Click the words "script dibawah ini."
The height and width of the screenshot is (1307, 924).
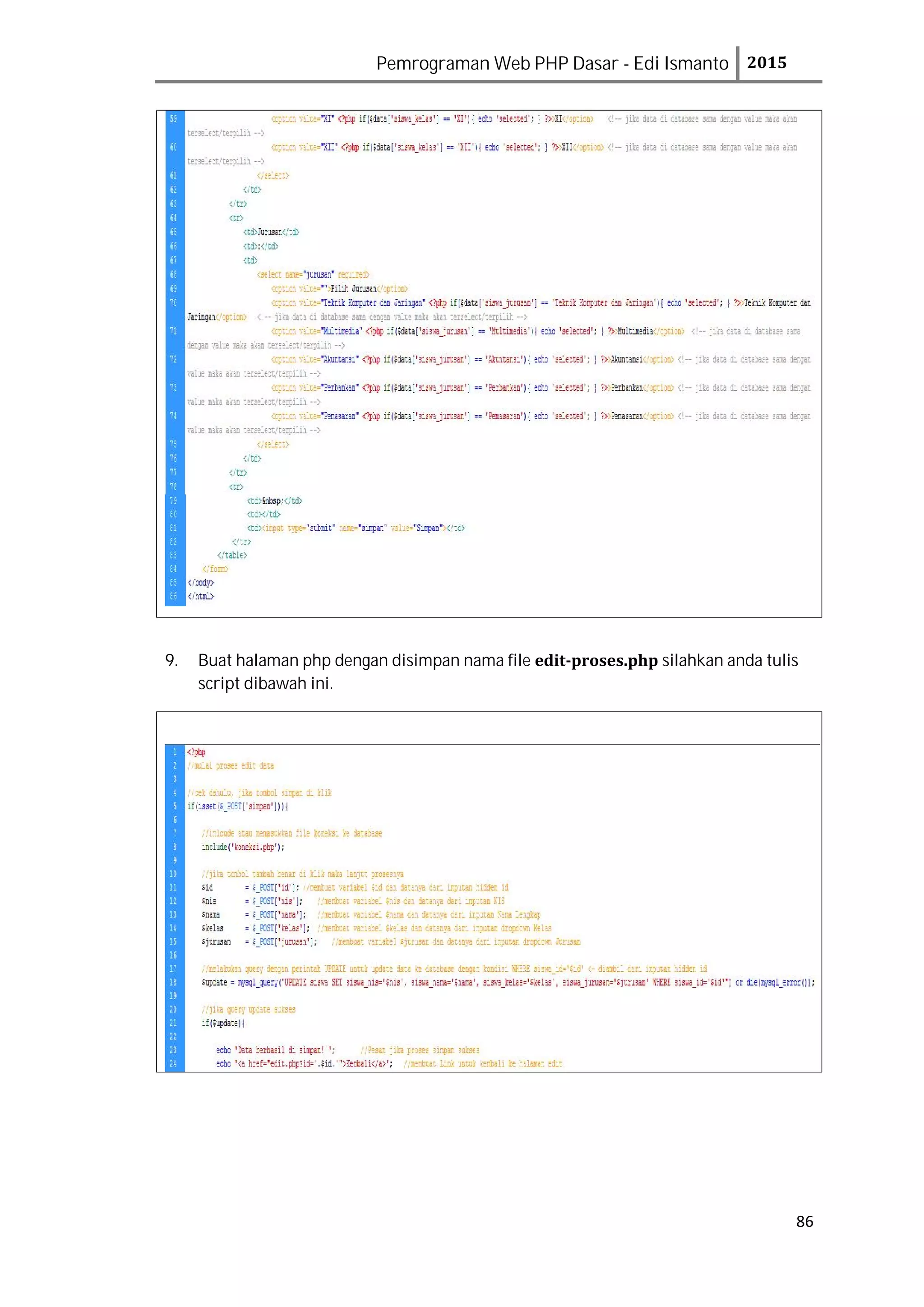click(x=265, y=683)
